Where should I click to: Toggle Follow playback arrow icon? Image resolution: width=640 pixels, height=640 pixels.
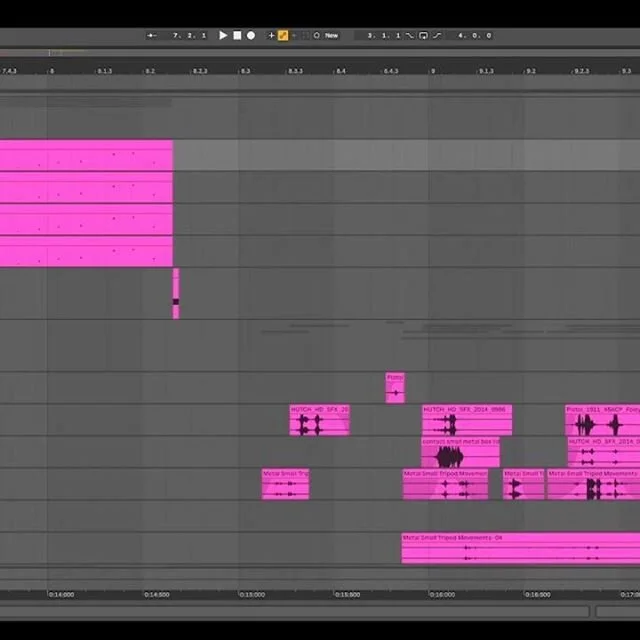coord(151,36)
